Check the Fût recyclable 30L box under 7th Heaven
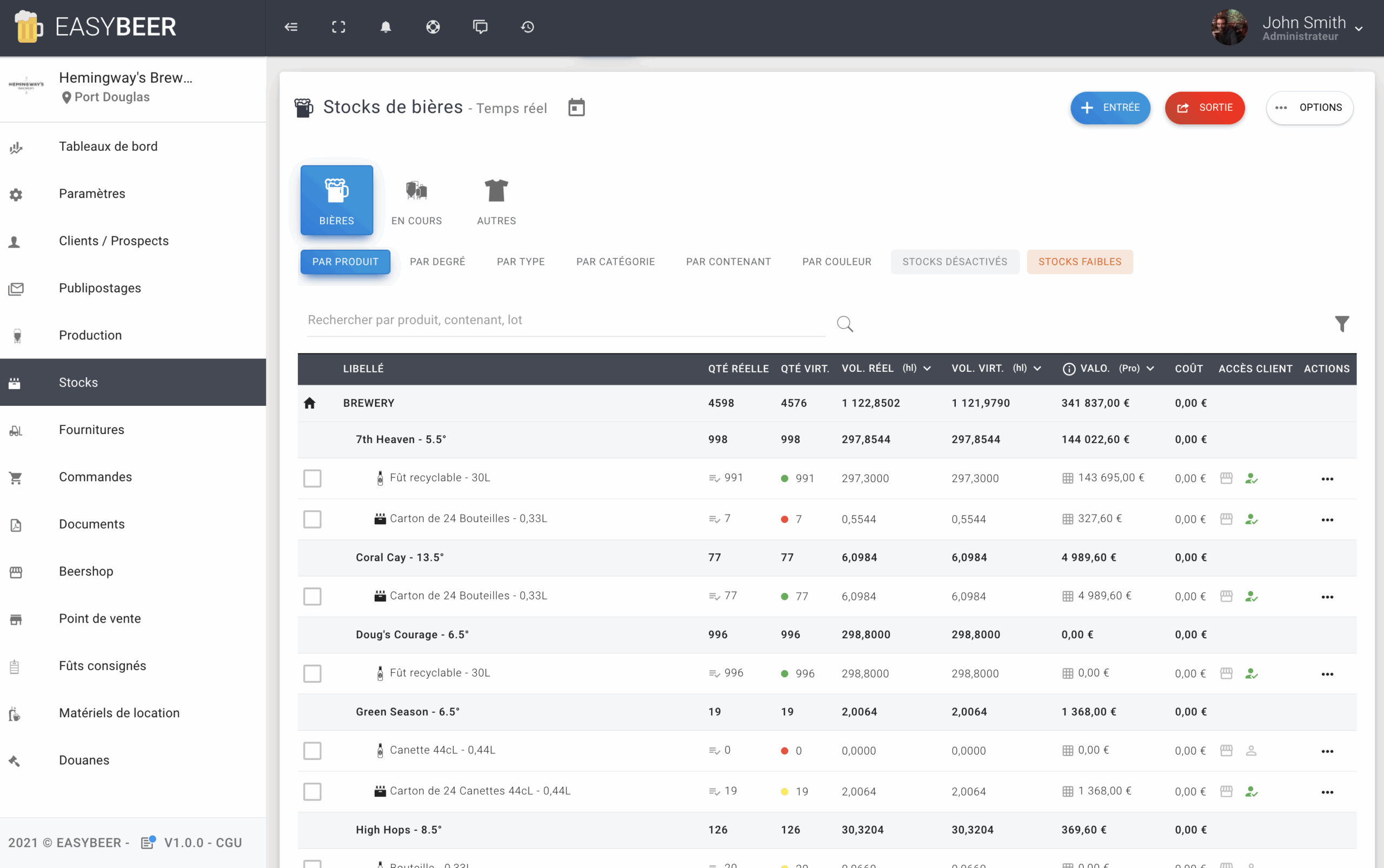 coord(312,478)
